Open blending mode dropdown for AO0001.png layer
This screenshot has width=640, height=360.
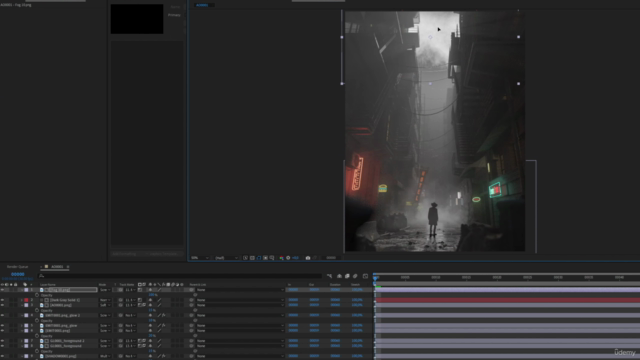[x=105, y=305]
